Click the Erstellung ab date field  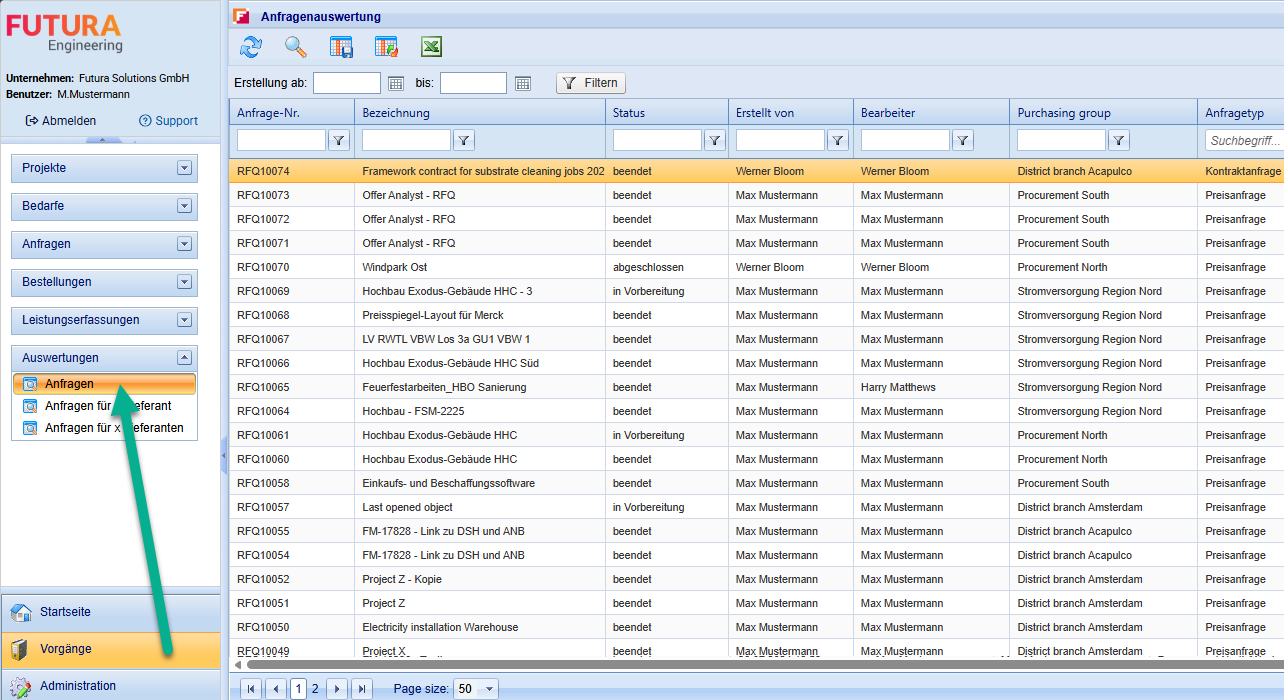click(x=347, y=83)
